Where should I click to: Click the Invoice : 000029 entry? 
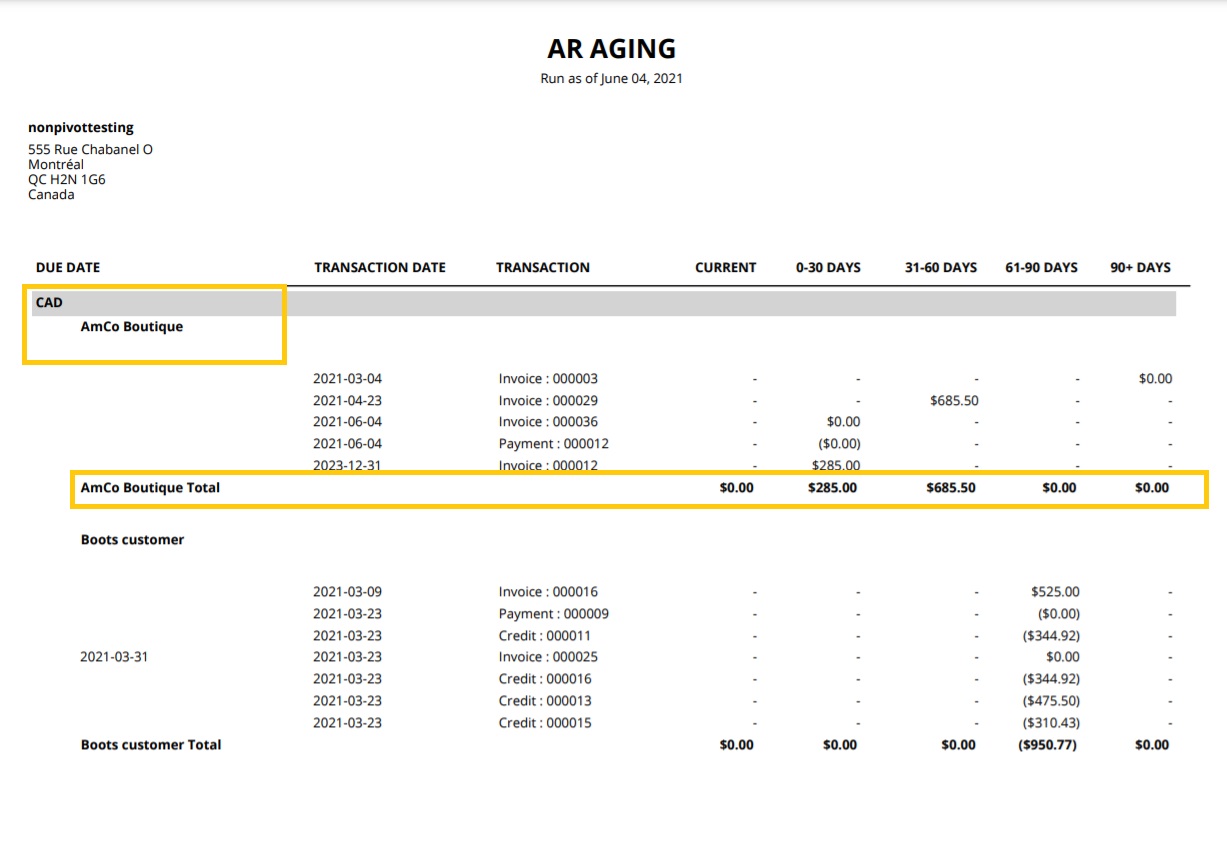(548, 400)
